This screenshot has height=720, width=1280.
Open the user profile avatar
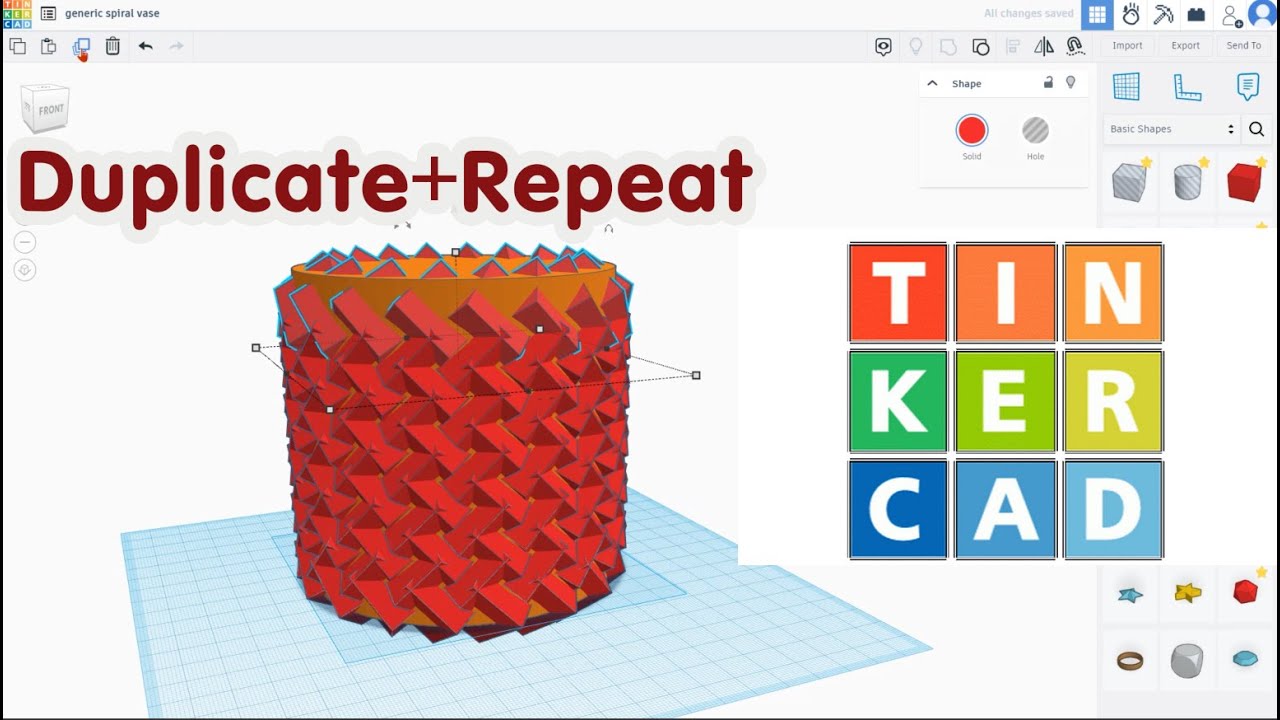(x=1263, y=14)
